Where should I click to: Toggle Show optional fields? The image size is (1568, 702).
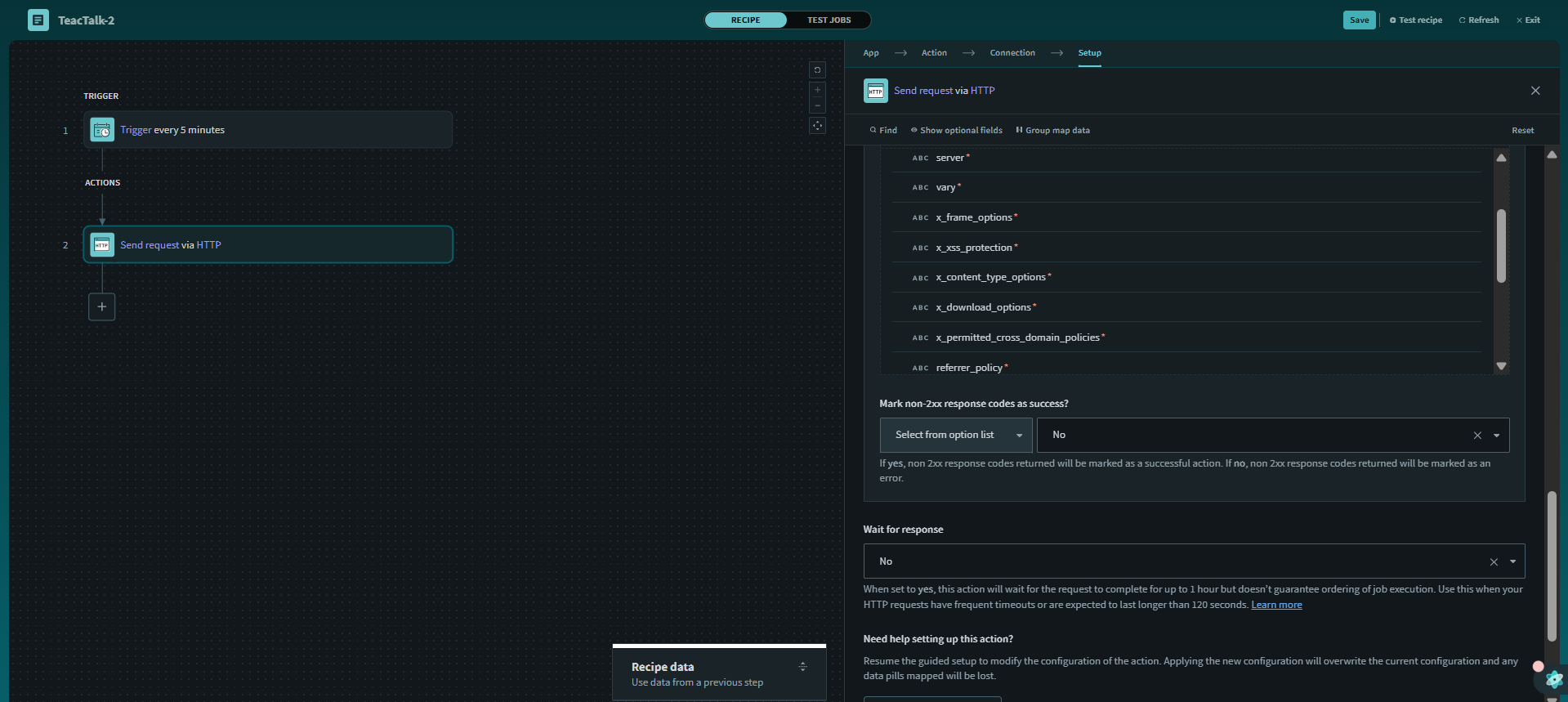pos(956,131)
